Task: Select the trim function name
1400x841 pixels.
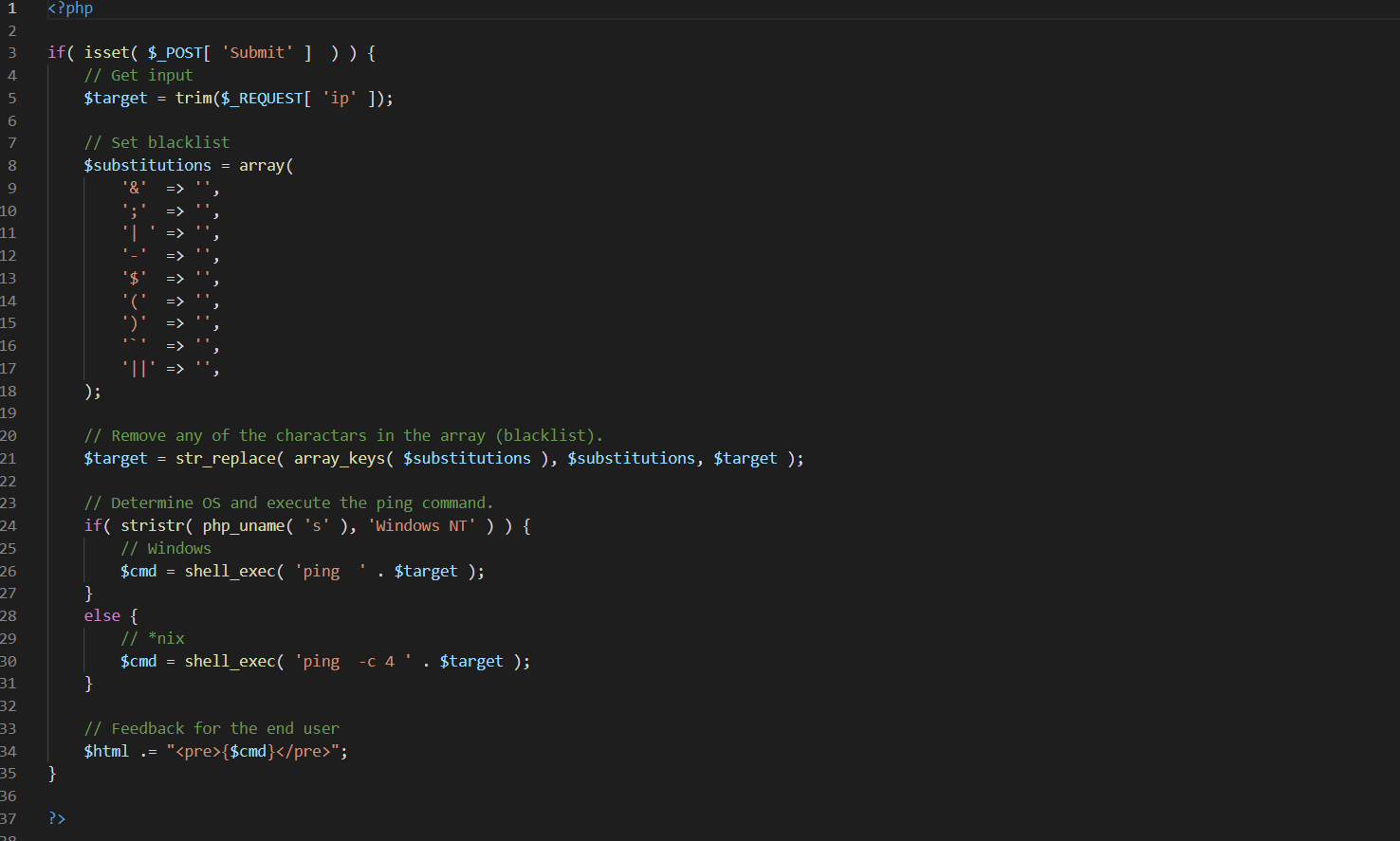Action: click(193, 99)
